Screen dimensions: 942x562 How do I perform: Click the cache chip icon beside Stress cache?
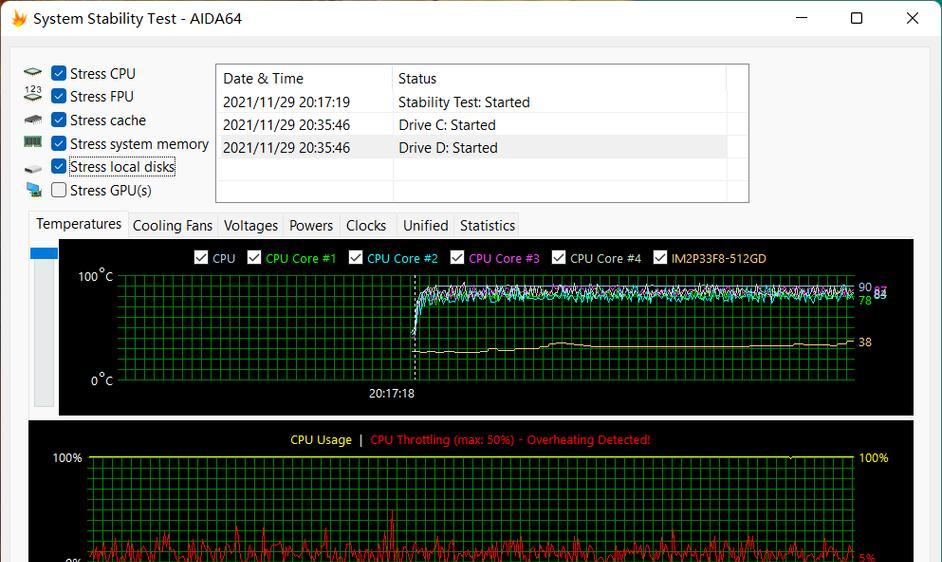32,120
